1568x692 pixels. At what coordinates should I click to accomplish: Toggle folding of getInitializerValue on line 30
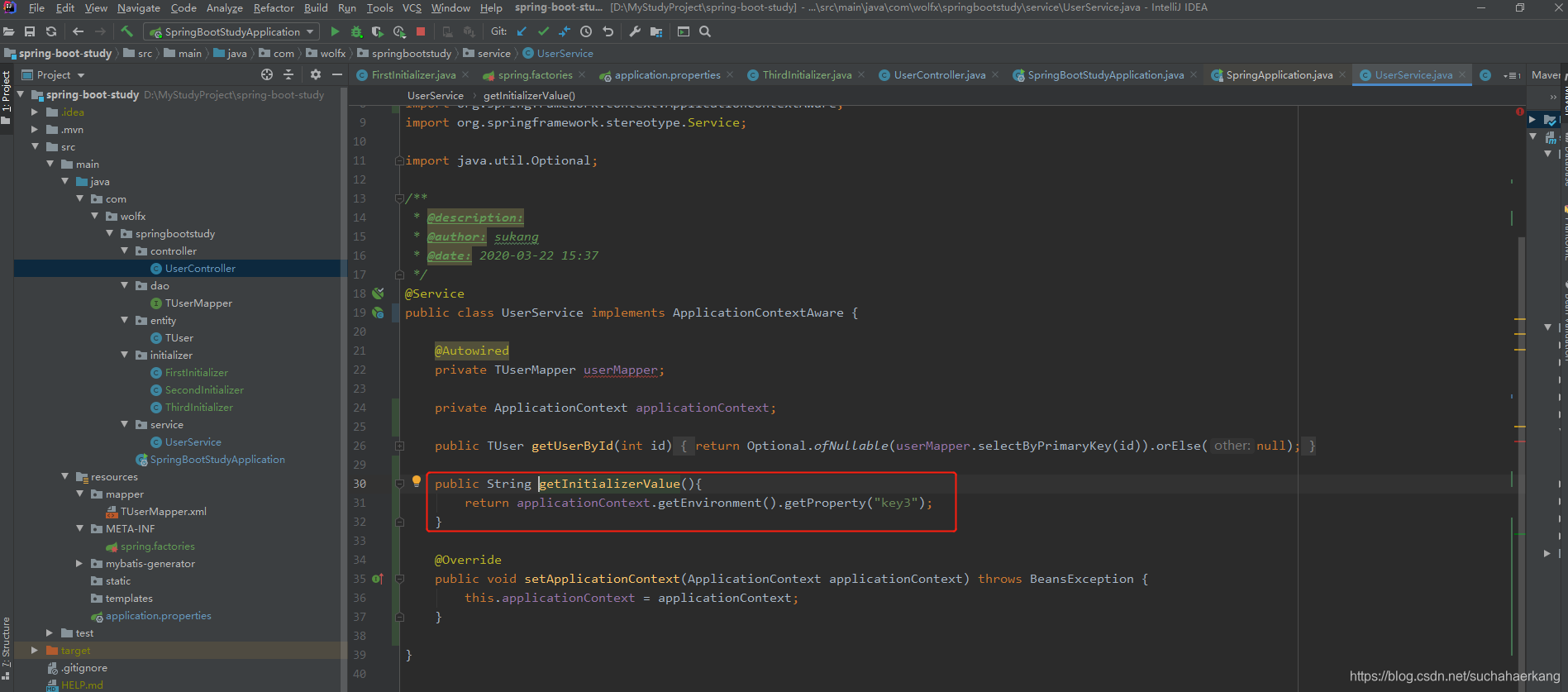[x=399, y=484]
